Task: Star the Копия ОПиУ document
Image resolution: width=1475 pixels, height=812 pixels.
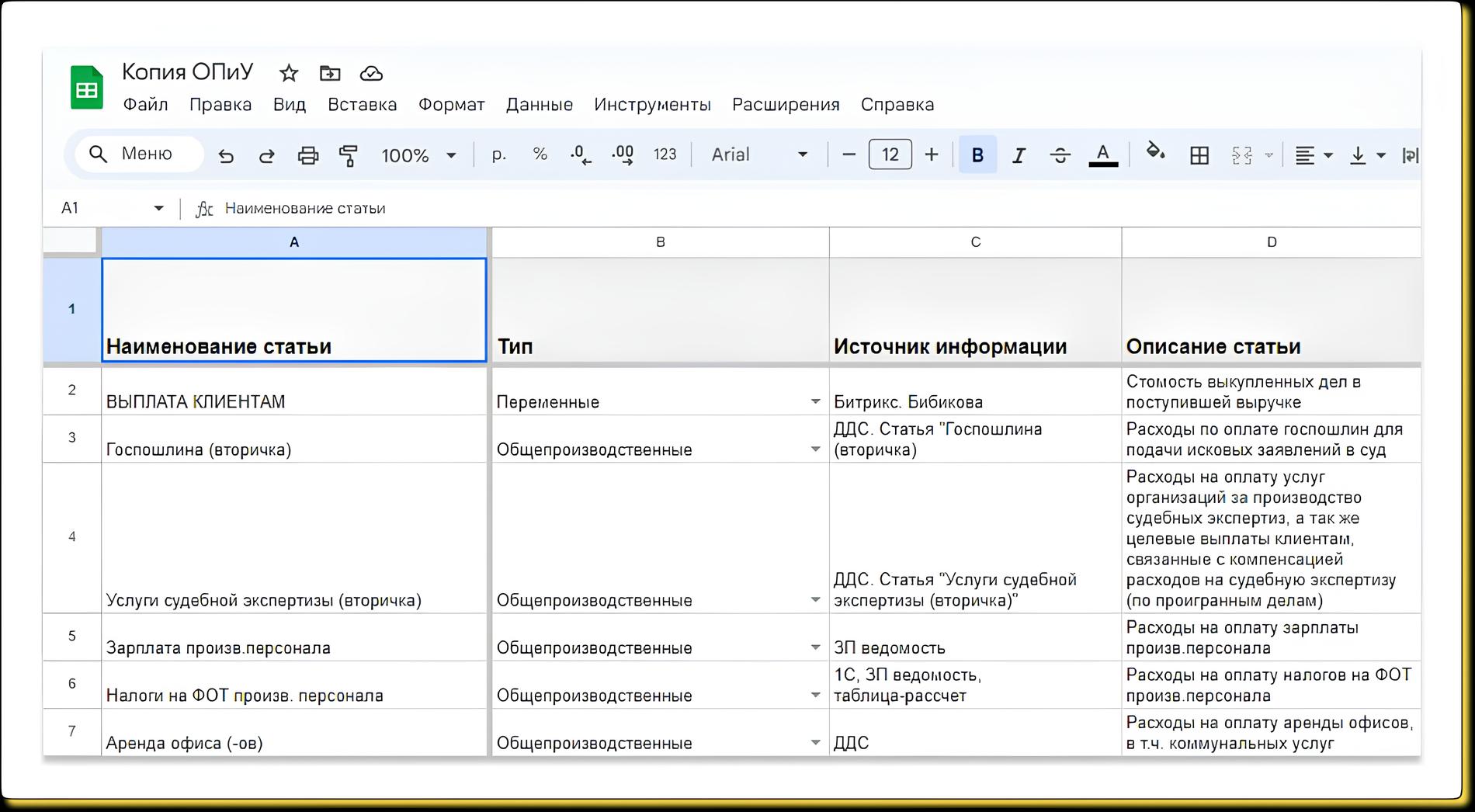Action: (289, 74)
